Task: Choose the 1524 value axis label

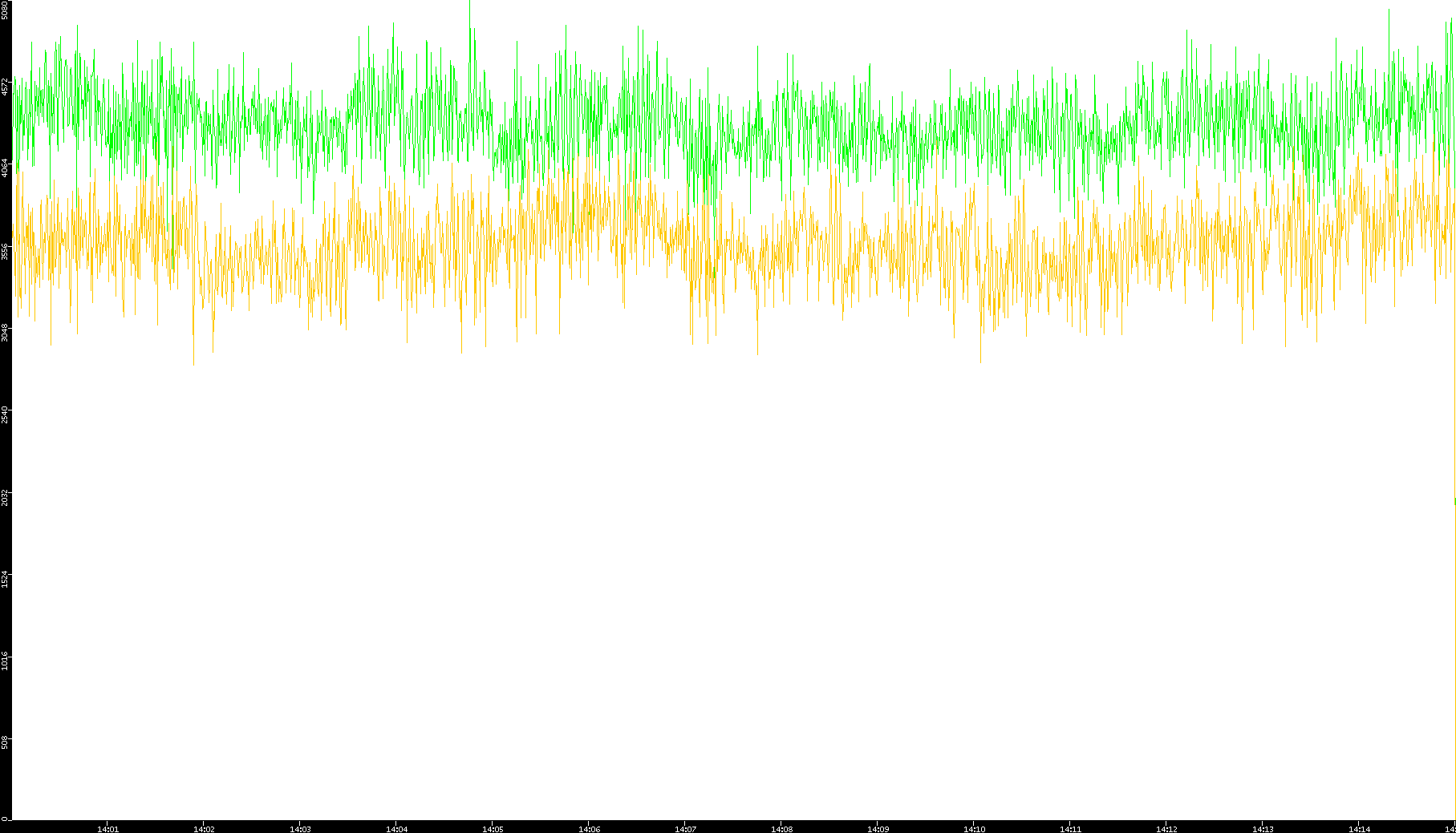Action: coord(5,579)
